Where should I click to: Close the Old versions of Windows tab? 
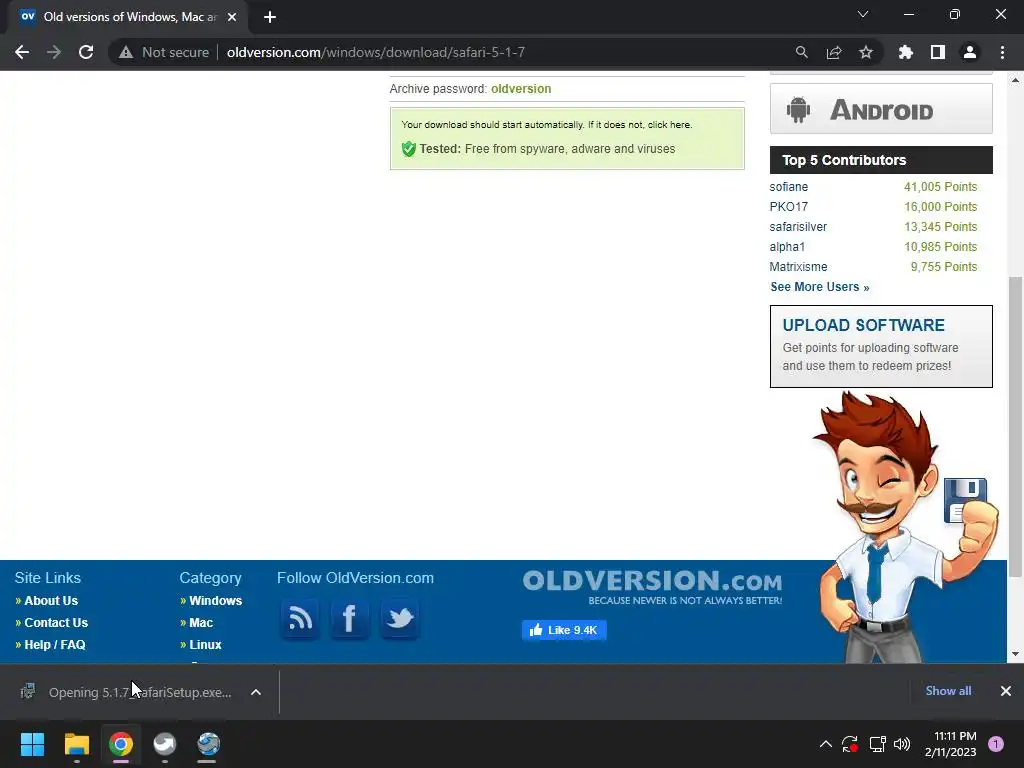(232, 17)
